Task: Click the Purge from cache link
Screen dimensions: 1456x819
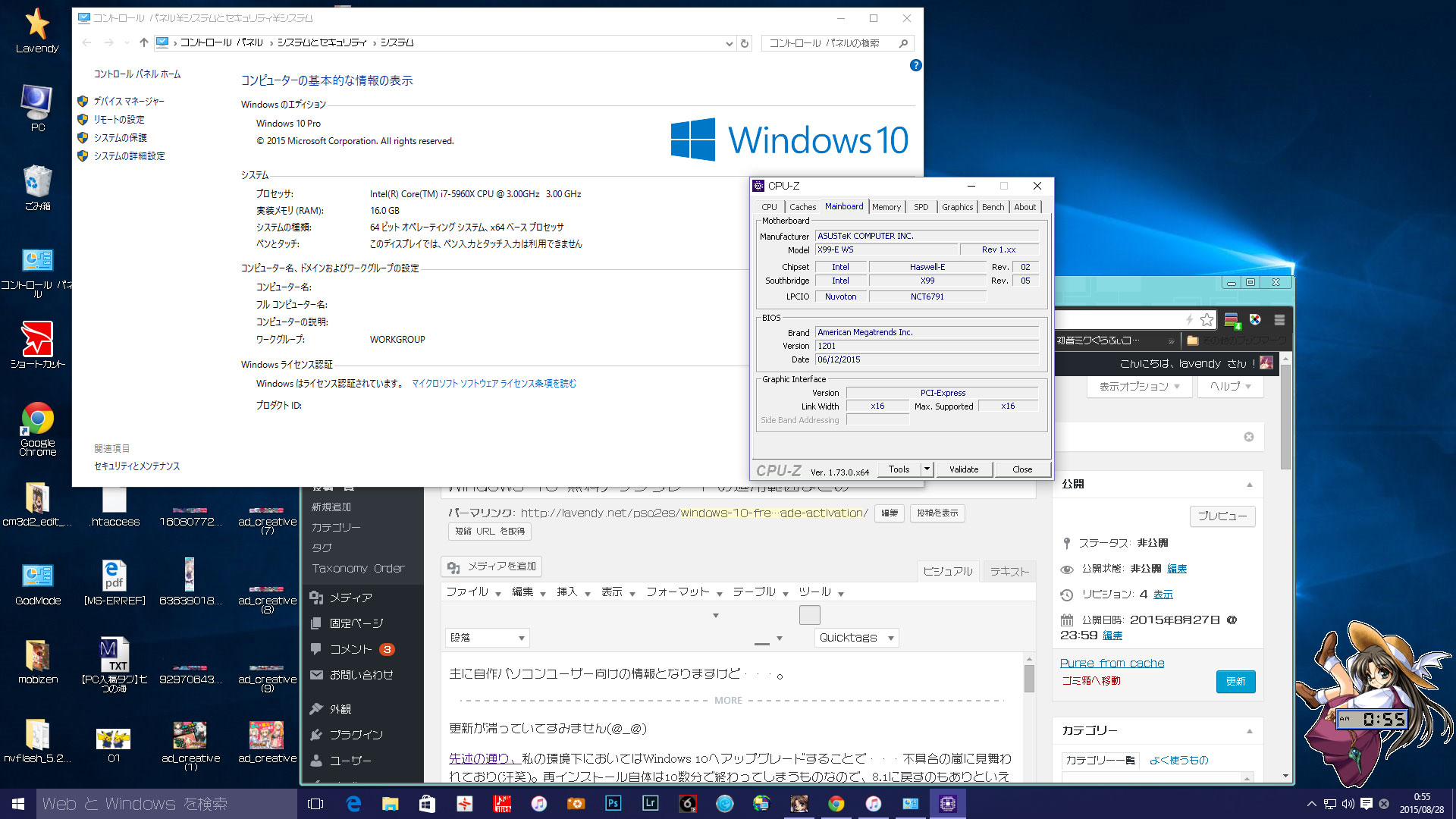Action: 1112,663
